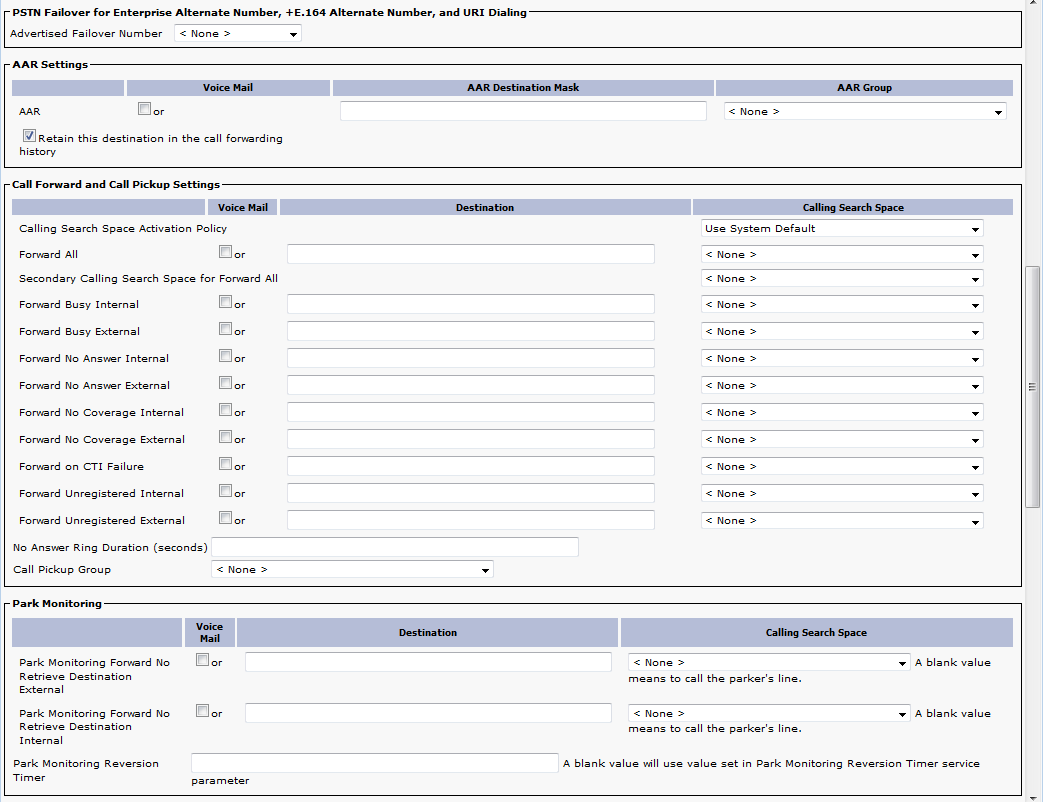The image size is (1043, 802).
Task: Expand Forward All Calling Search Space dropdown
Action: click(x=842, y=255)
